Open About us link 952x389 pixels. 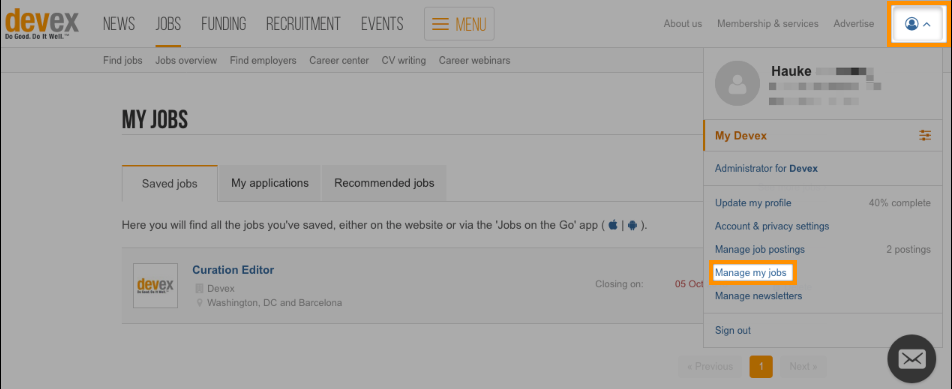point(683,24)
